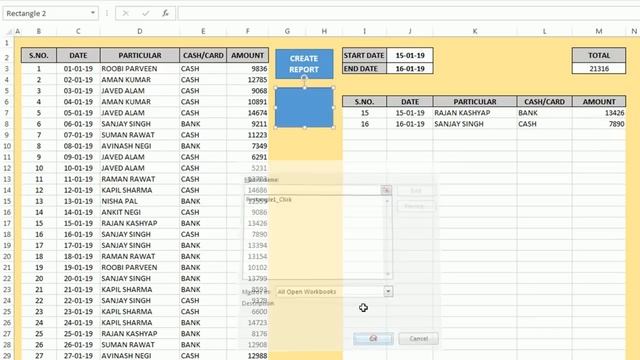This screenshot has height=360, width=640.
Task: Click the ANKIT NEGI cell
Action: click(x=140, y=212)
